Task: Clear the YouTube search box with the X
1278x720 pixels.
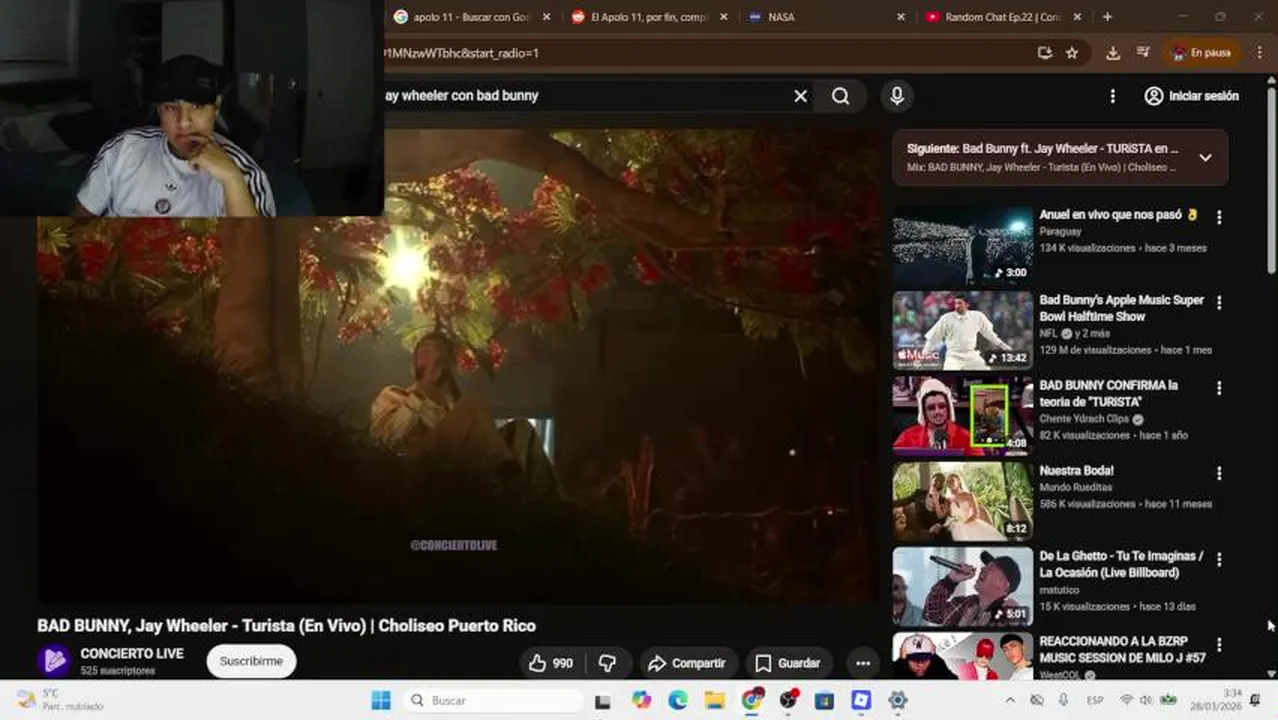Action: [x=800, y=96]
